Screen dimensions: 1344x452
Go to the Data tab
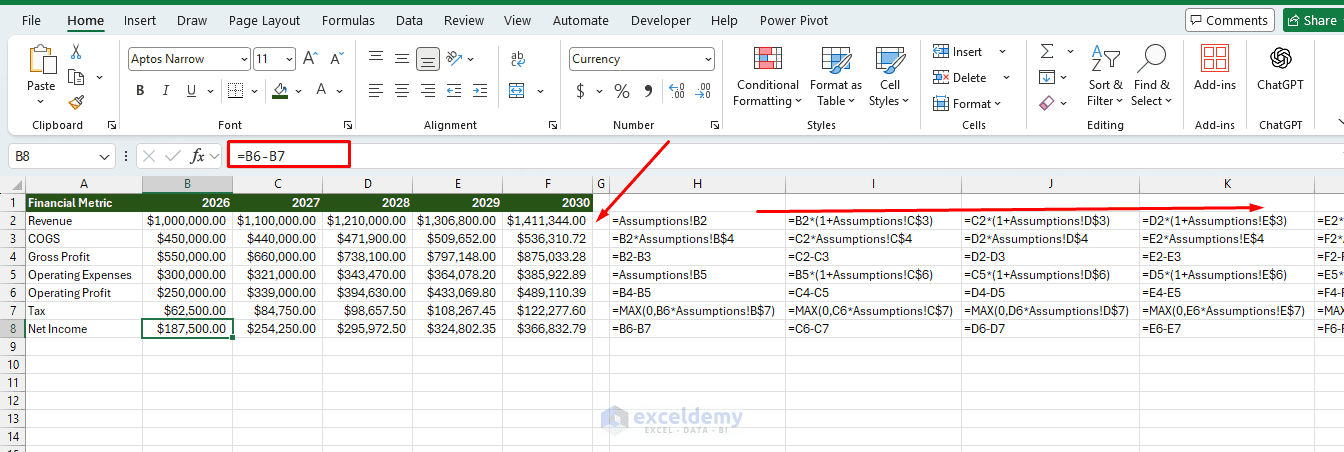[x=409, y=20]
